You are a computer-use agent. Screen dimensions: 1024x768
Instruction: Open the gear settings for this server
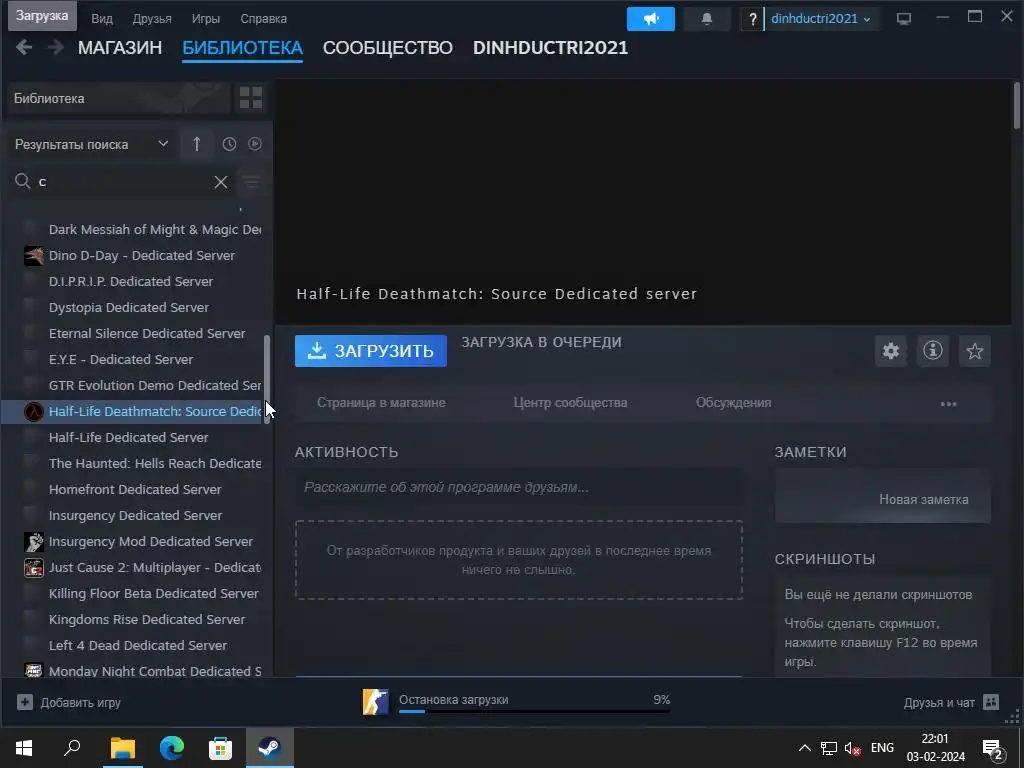click(x=891, y=351)
